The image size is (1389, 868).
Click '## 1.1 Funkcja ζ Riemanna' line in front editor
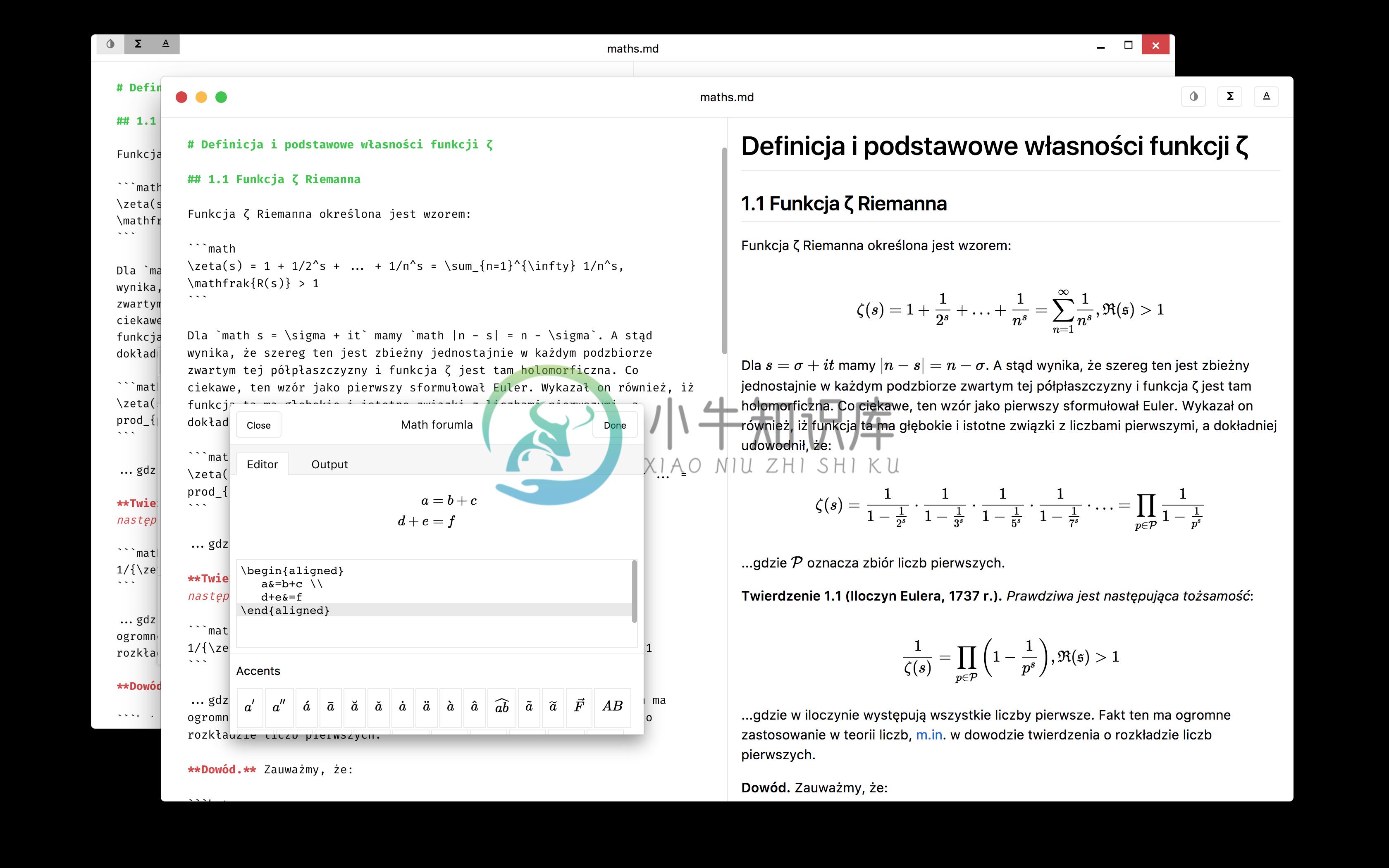coord(274,179)
